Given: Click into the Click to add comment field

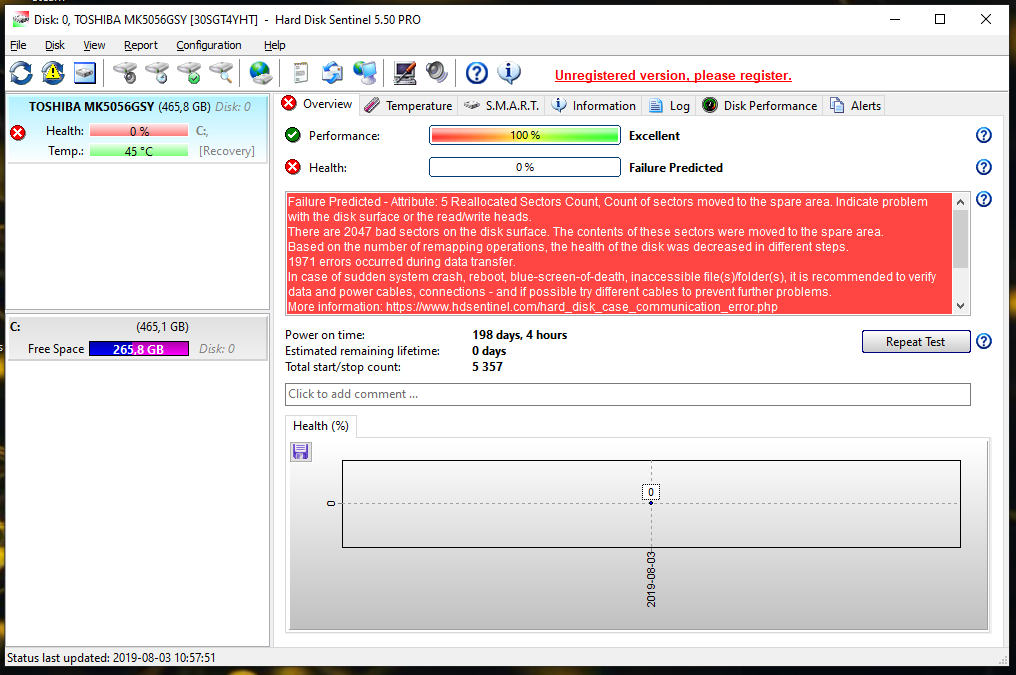Looking at the screenshot, I should pos(627,395).
